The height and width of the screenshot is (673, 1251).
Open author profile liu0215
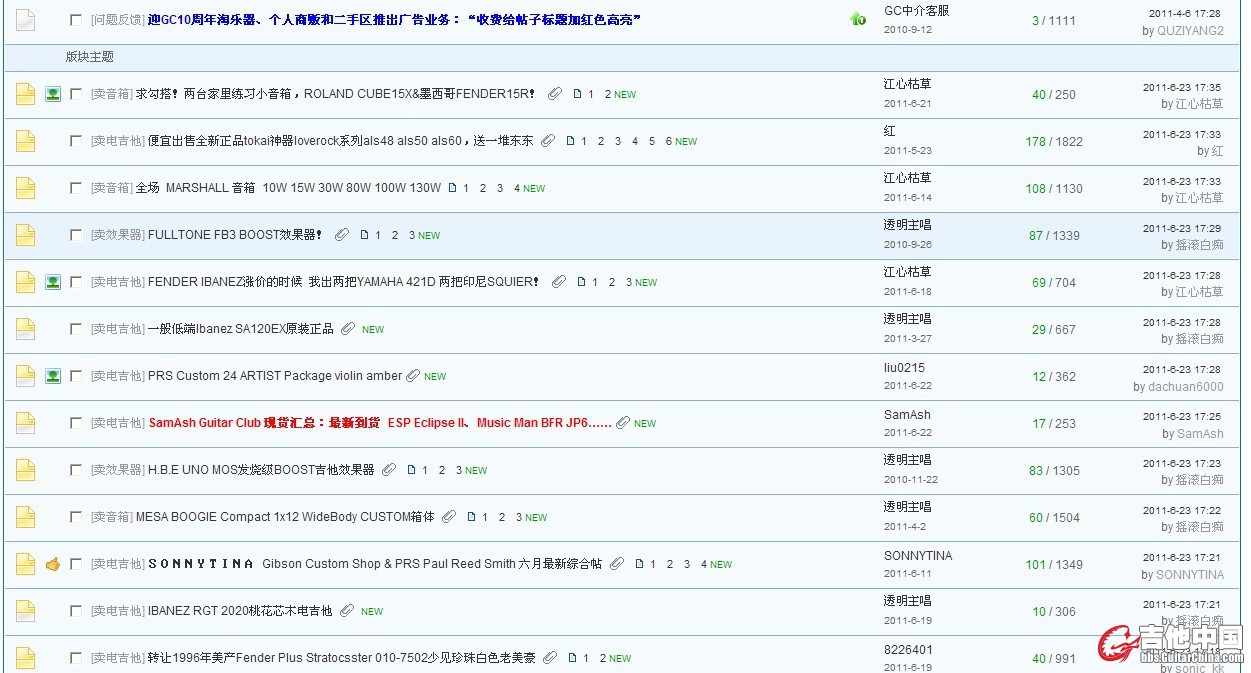[904, 367]
